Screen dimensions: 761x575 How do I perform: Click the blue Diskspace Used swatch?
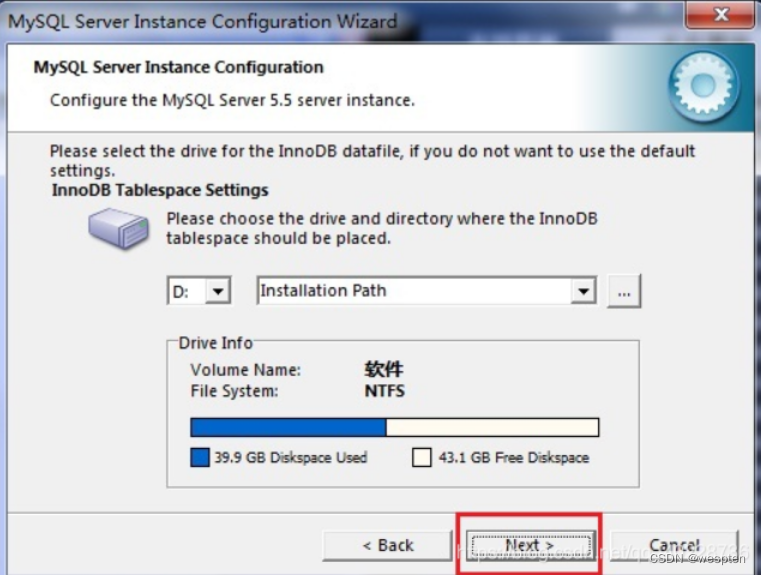click(x=200, y=457)
